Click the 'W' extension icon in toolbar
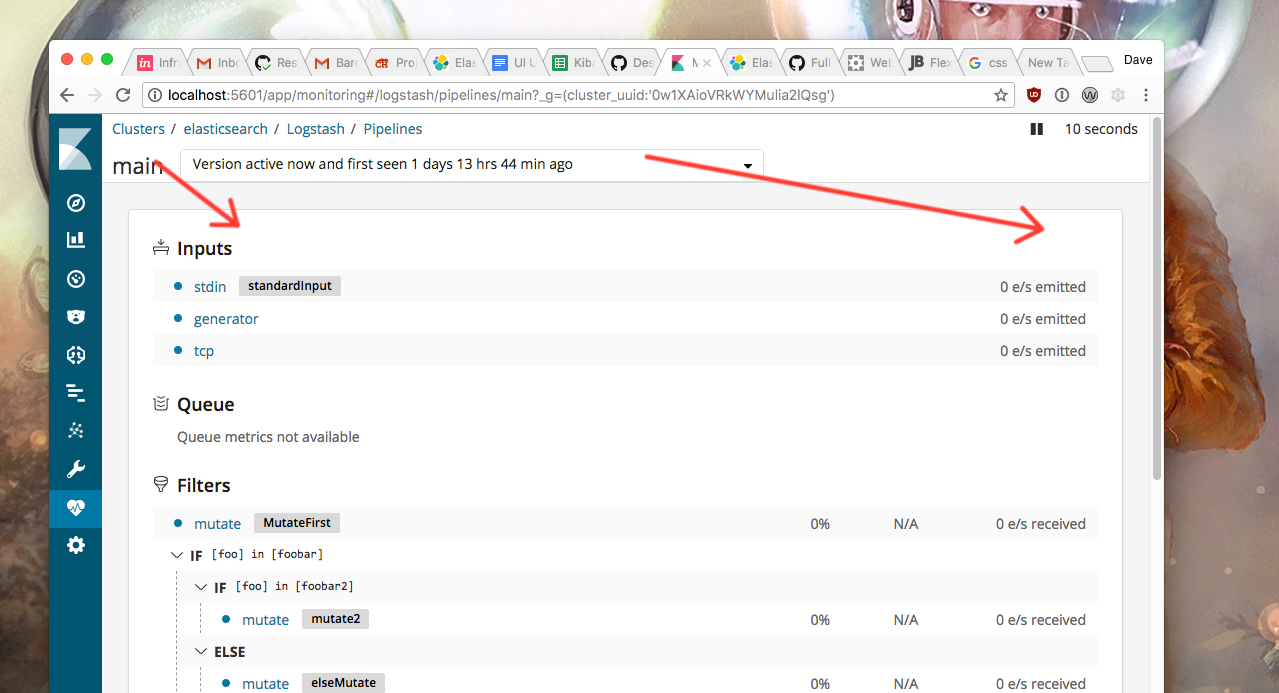The height and width of the screenshot is (693, 1279). point(1090,95)
